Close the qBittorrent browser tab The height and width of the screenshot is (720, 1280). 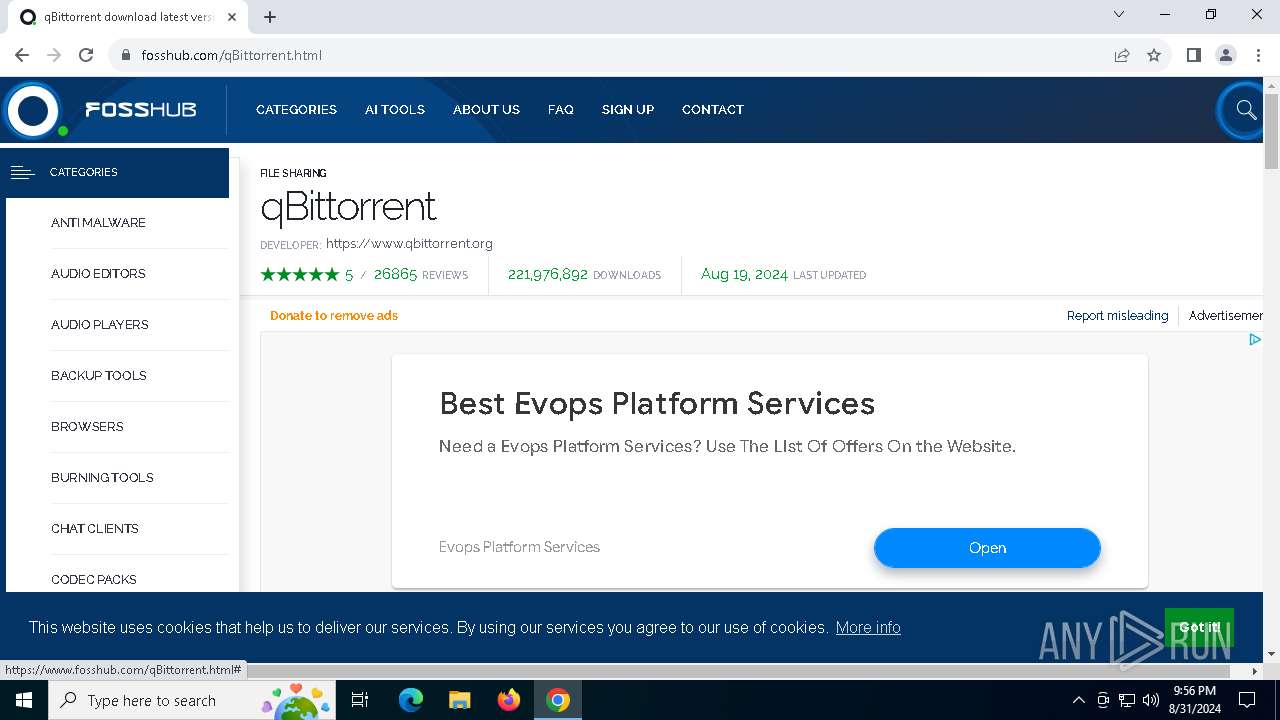233,17
